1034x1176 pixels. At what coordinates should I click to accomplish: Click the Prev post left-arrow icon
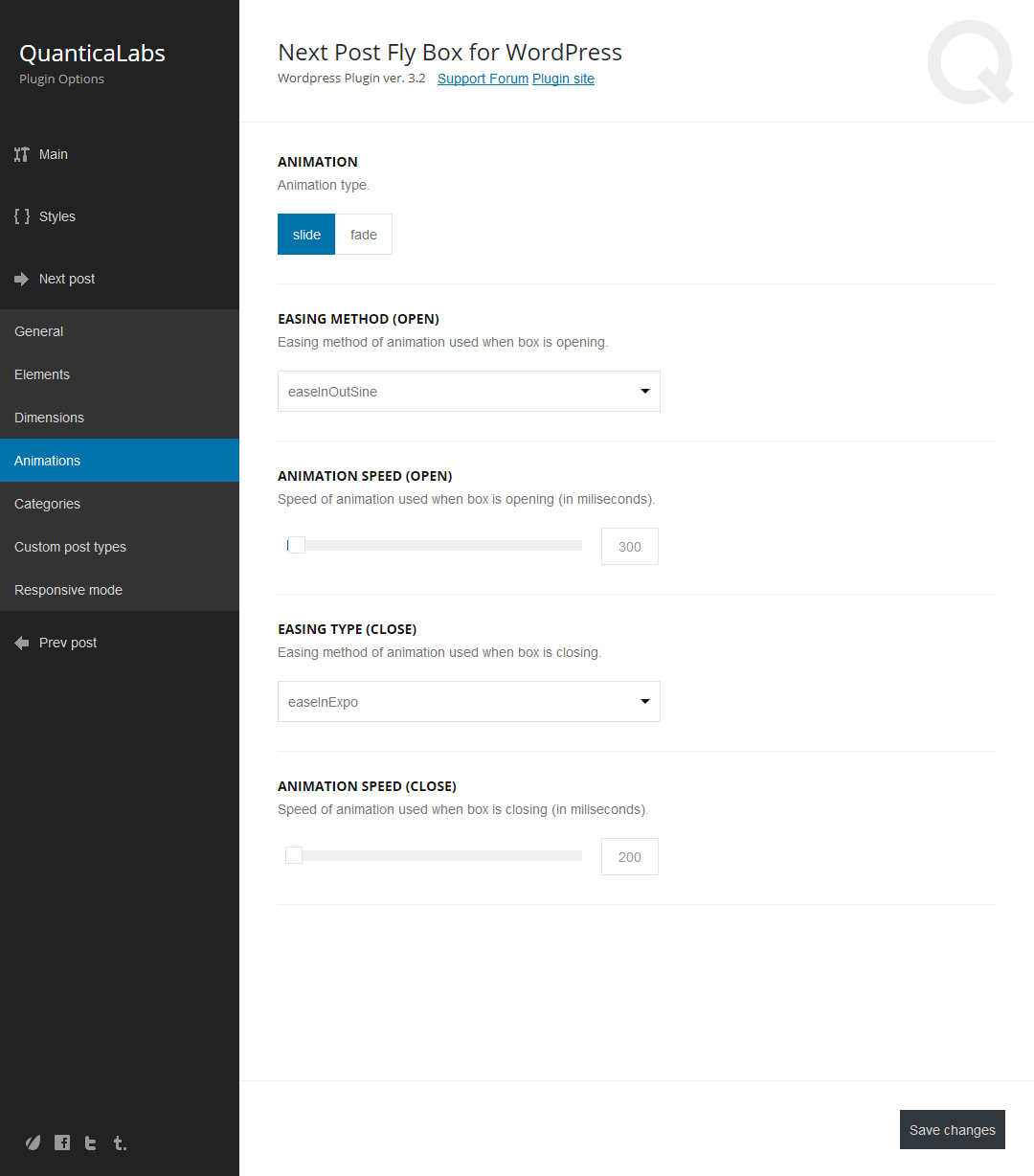(22, 643)
